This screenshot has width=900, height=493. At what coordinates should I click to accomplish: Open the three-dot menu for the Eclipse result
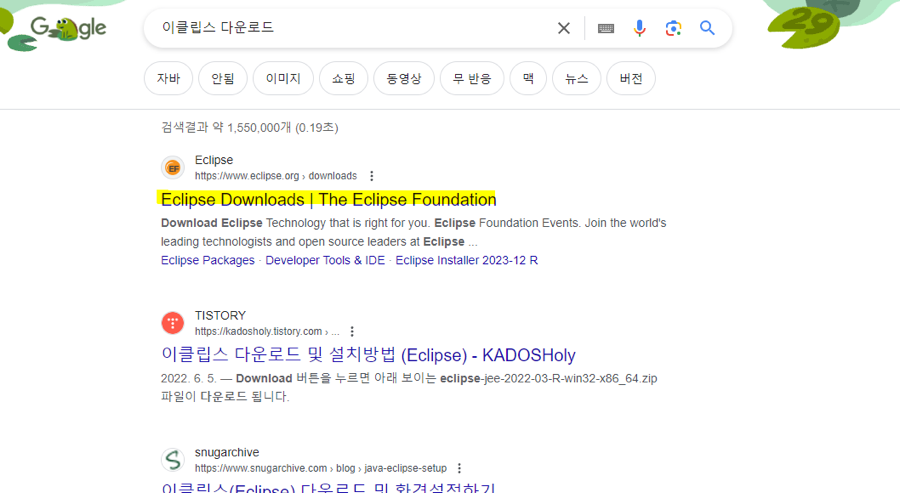pyautogui.click(x=371, y=176)
